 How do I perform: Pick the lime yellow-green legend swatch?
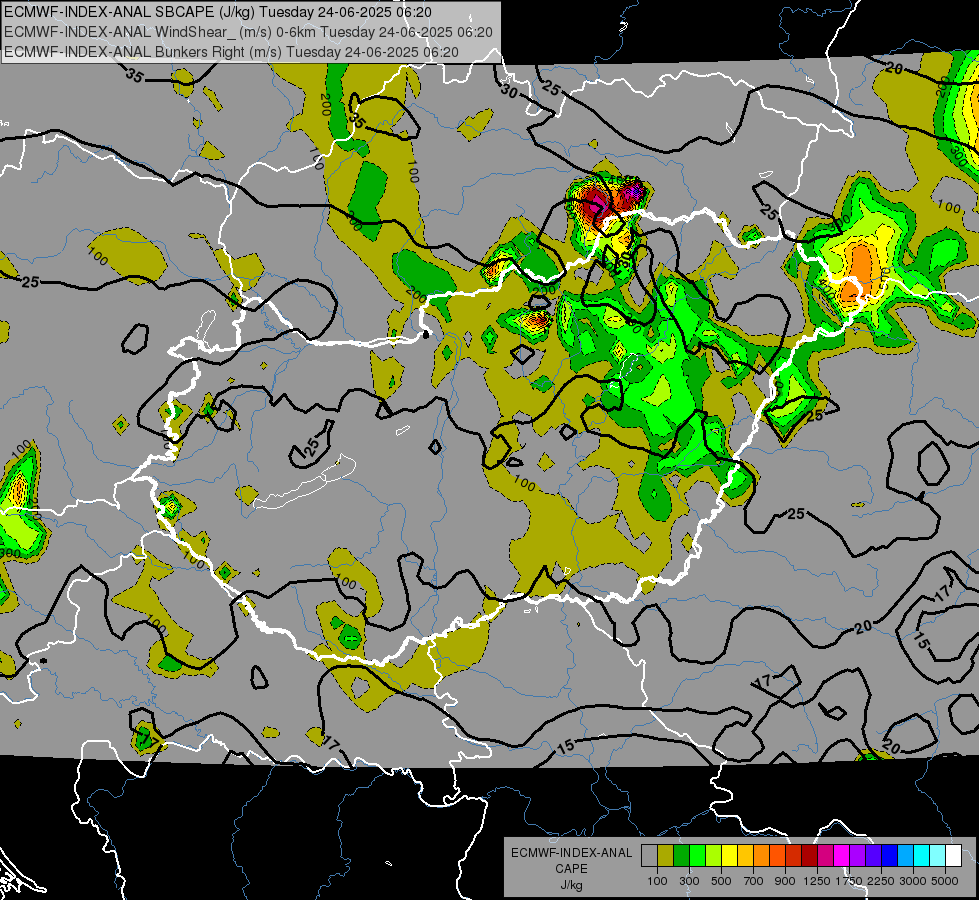pos(714,856)
